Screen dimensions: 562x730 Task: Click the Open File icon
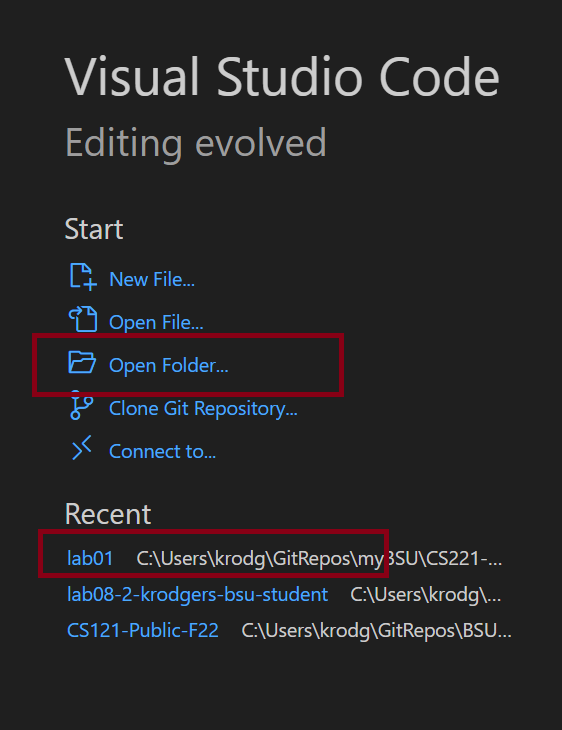point(83,319)
